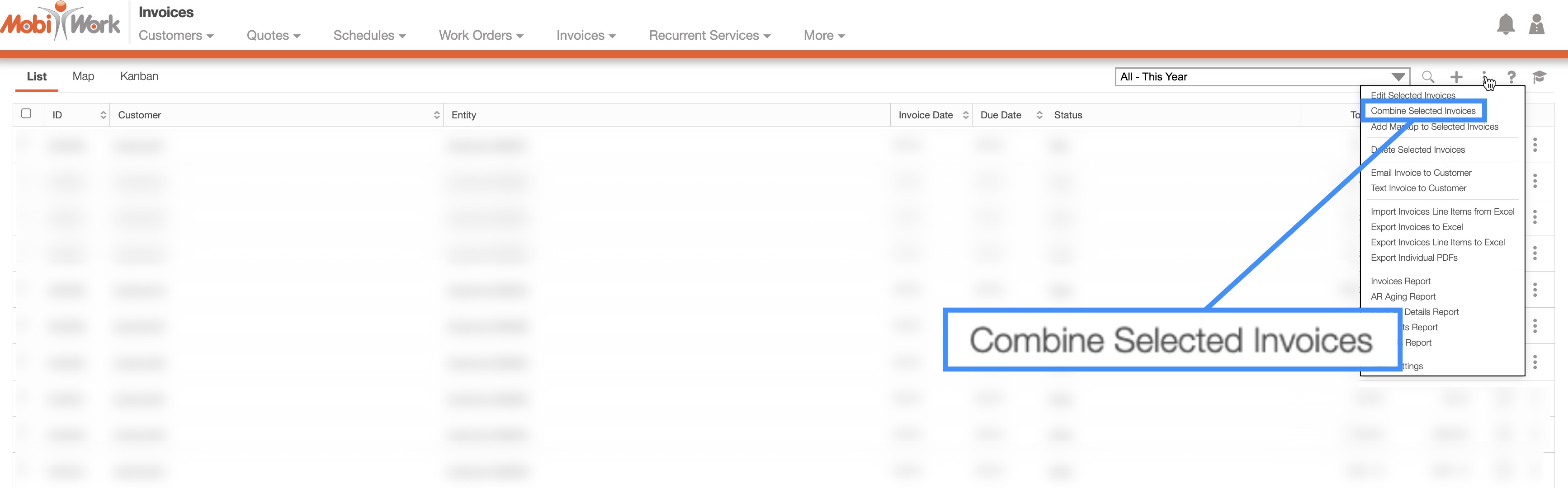Screen dimensions: 1568x488
Task: Sort by the Invoice Date column arrows
Action: pos(965,115)
